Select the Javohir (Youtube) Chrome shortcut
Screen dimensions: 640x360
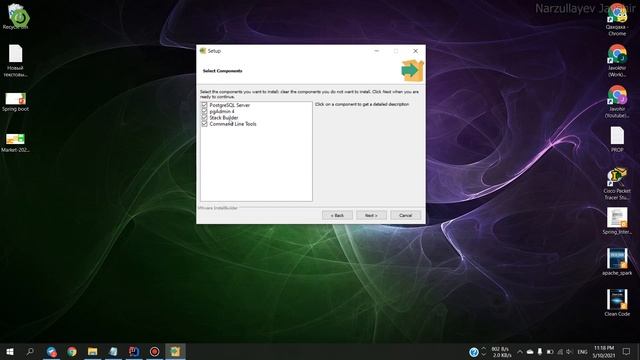[617, 101]
